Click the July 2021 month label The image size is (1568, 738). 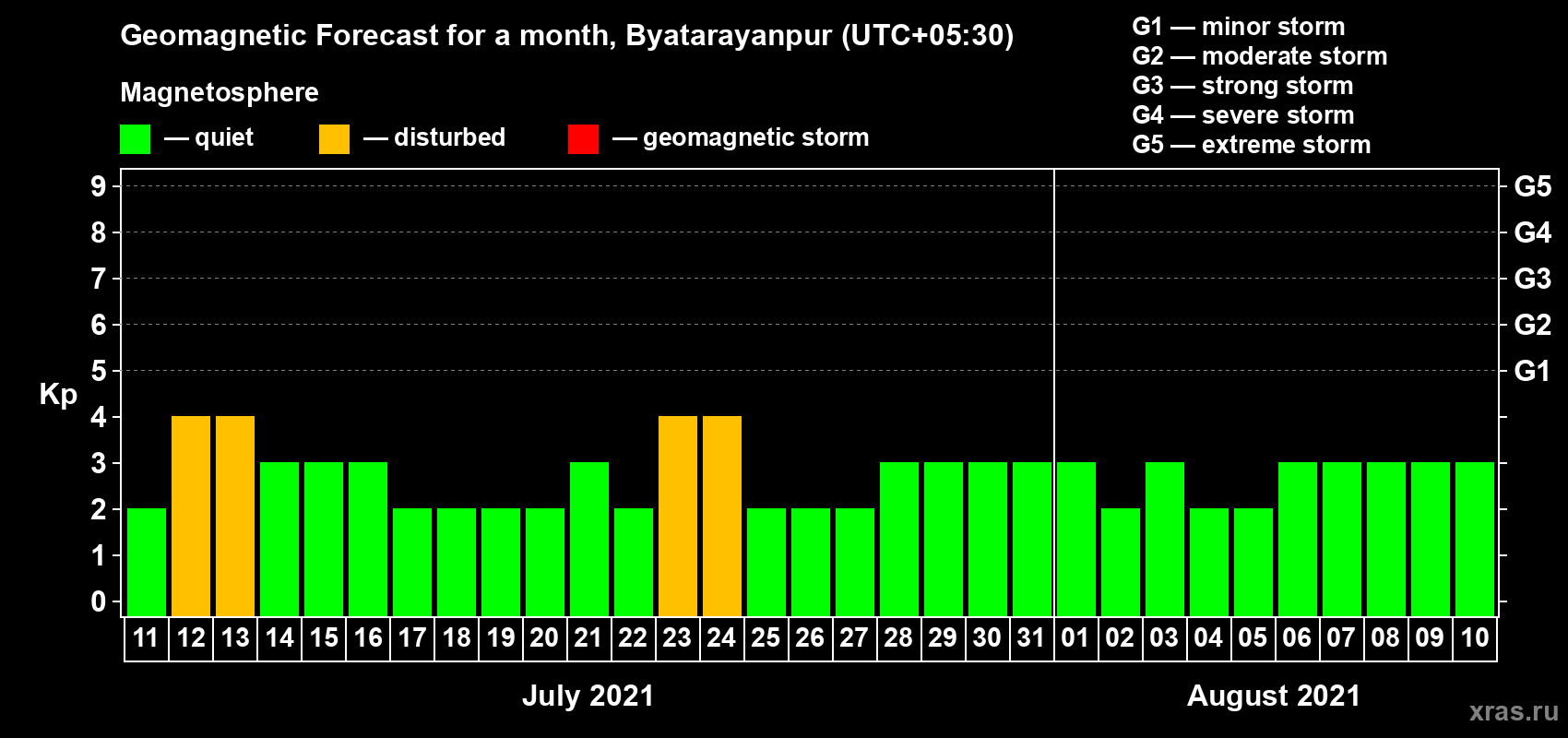[x=588, y=696]
